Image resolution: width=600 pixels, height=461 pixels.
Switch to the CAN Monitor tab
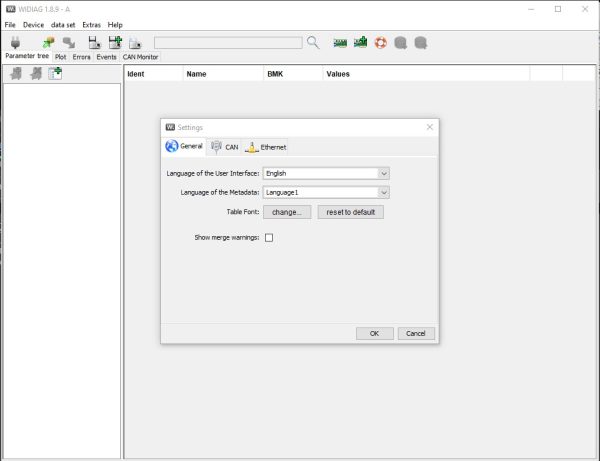pyautogui.click(x=140, y=57)
